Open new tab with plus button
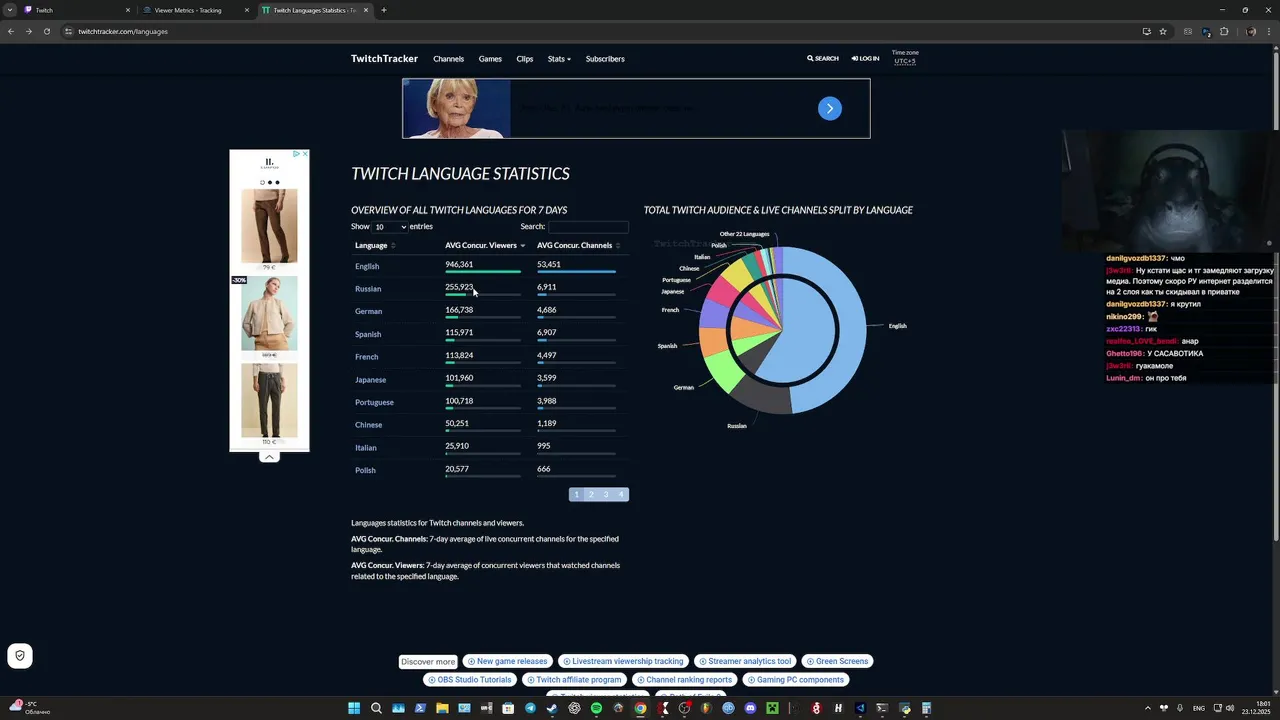This screenshot has height=720, width=1280. coord(383,10)
